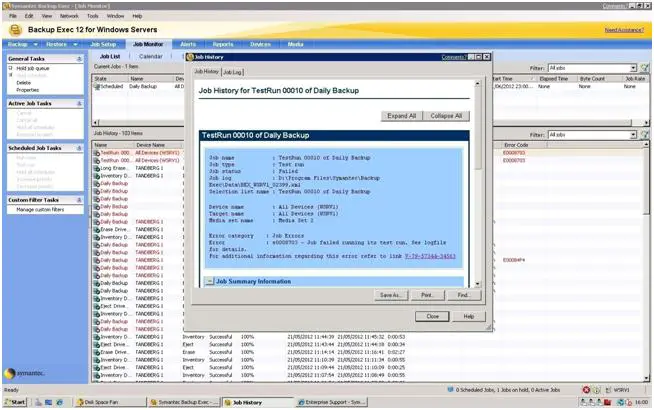The width and height of the screenshot is (654, 410).
Task: Collapse the Active Job Tasks chevron icon
Action: tap(80, 103)
